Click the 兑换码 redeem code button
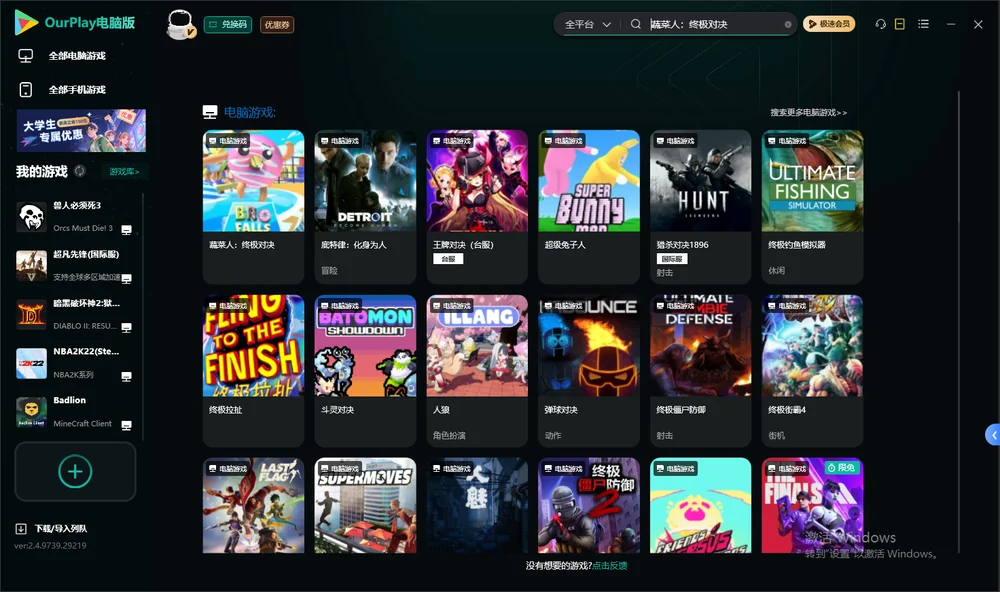Image resolution: width=1000 pixels, height=592 pixels. point(228,25)
